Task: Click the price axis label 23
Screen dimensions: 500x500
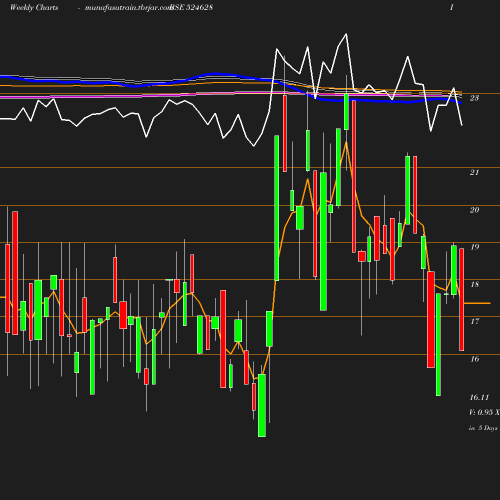Action: (x=474, y=98)
